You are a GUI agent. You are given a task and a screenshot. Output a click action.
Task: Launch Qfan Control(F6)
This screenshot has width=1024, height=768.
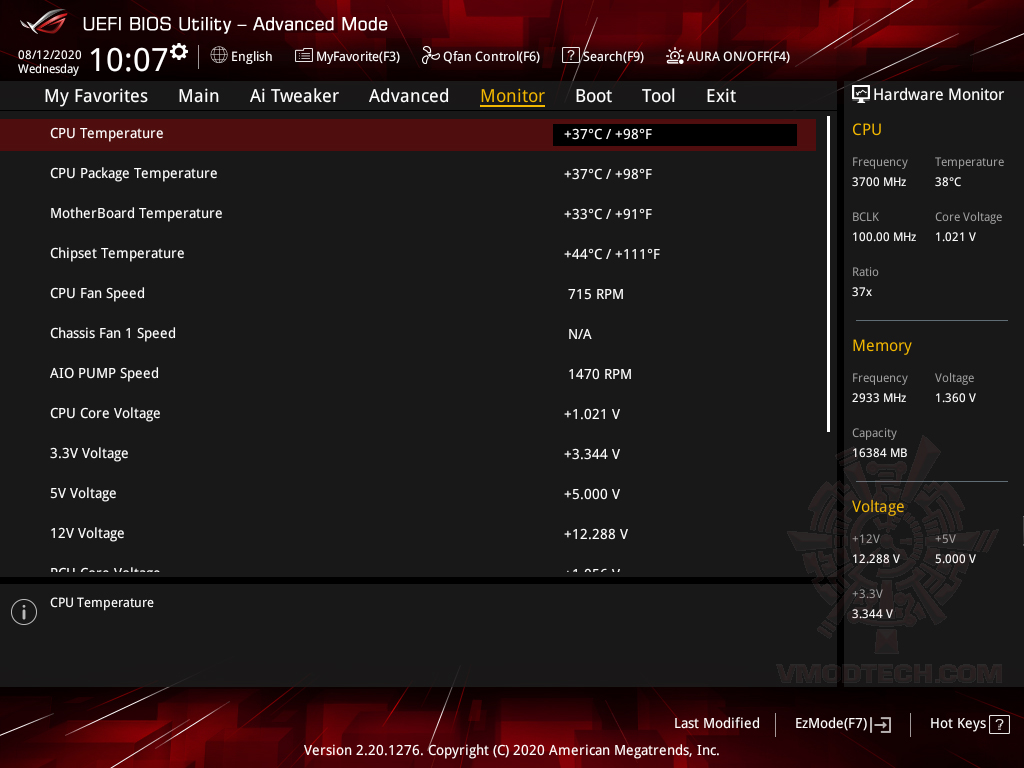(481, 56)
